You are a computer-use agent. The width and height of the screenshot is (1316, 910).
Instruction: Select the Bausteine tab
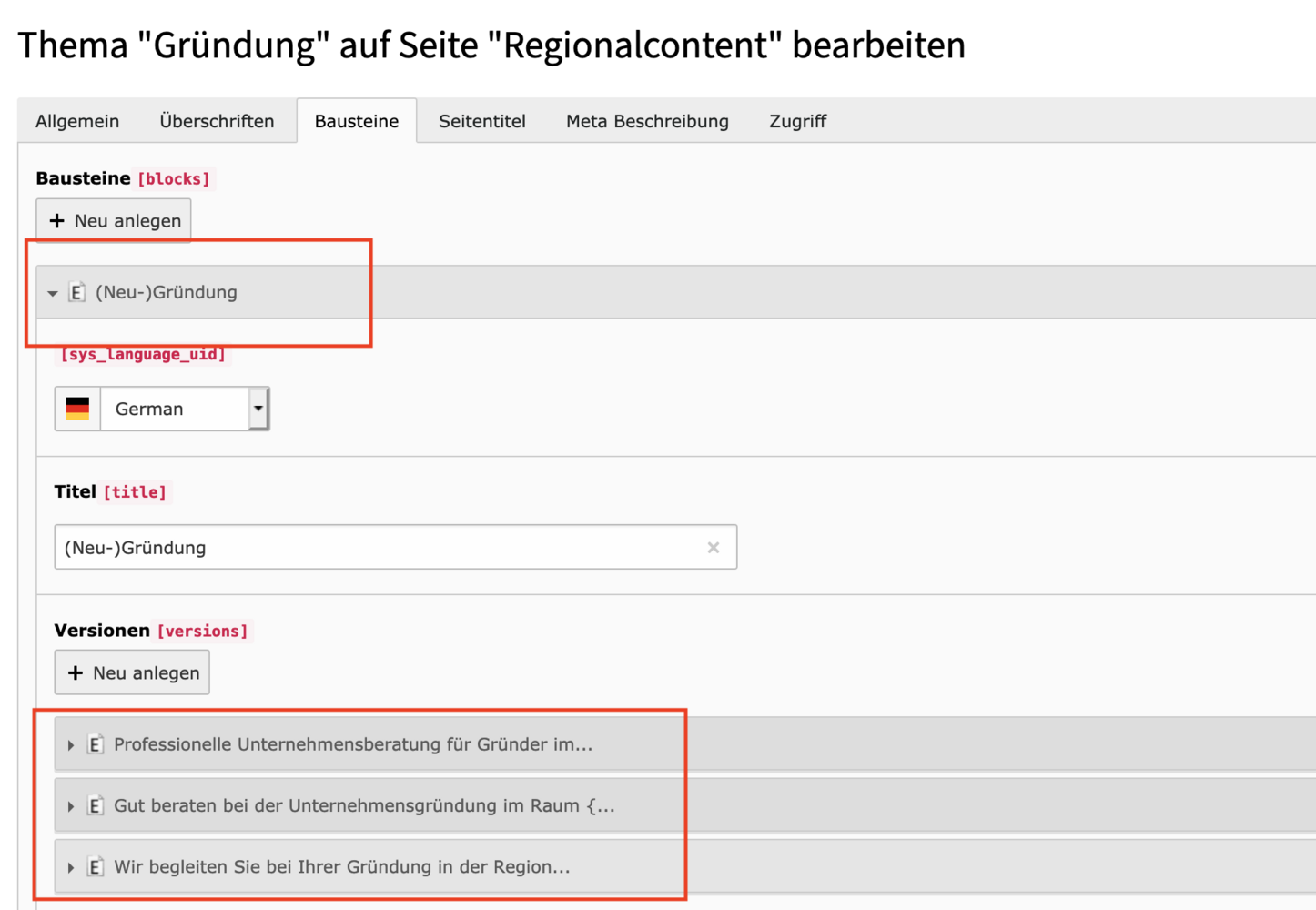(x=357, y=121)
